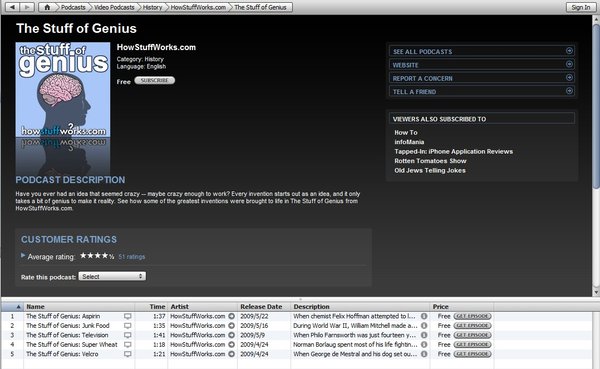Click the HowStuffWorks.com heading beside the artwork
Viewport: 600px width, 369px height.
click(156, 47)
